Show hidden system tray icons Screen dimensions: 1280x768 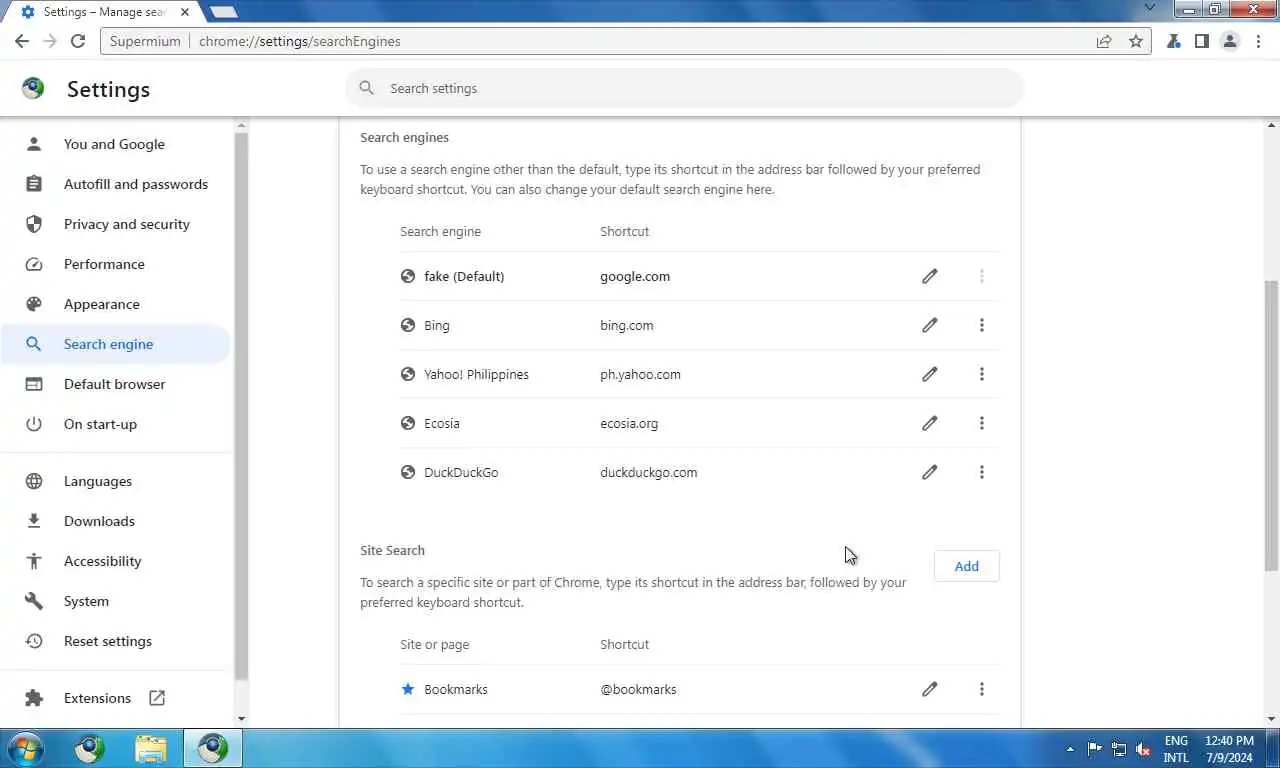pos(1070,749)
